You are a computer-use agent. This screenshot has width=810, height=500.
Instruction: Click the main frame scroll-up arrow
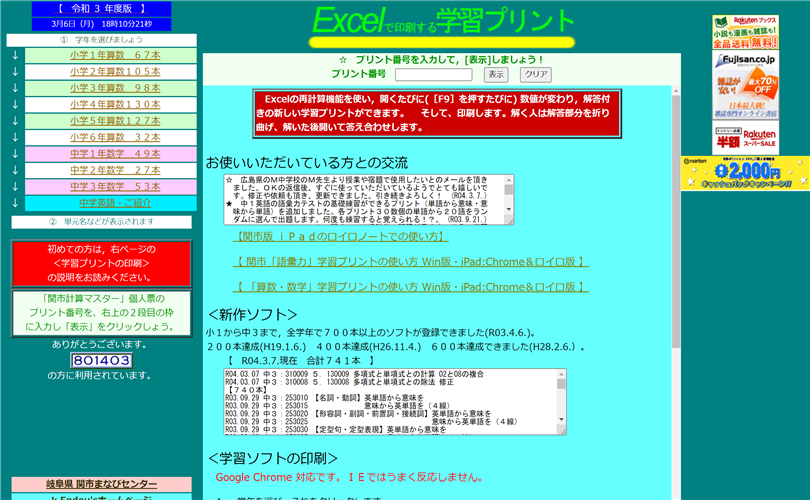[x=676, y=91]
